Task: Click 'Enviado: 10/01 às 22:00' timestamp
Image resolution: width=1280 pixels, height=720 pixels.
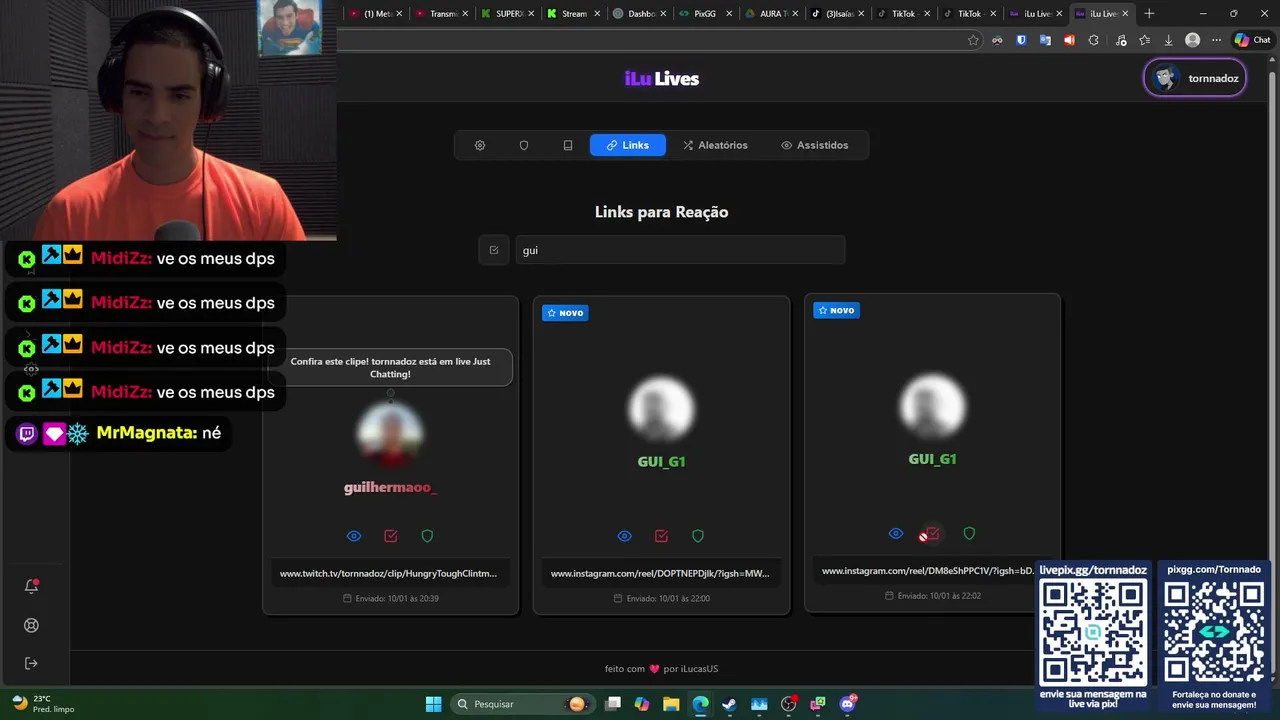Action: click(661, 598)
